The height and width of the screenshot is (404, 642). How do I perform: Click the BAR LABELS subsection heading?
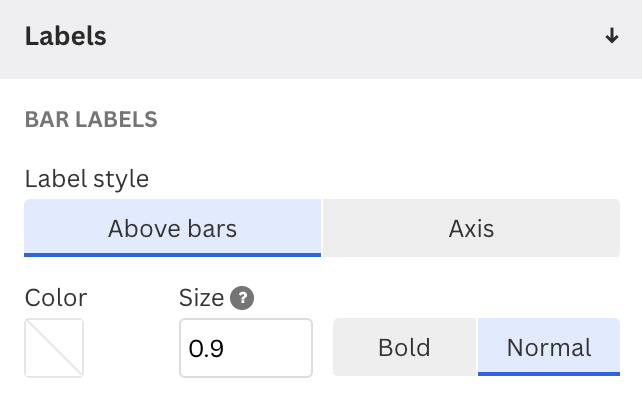tap(91, 120)
